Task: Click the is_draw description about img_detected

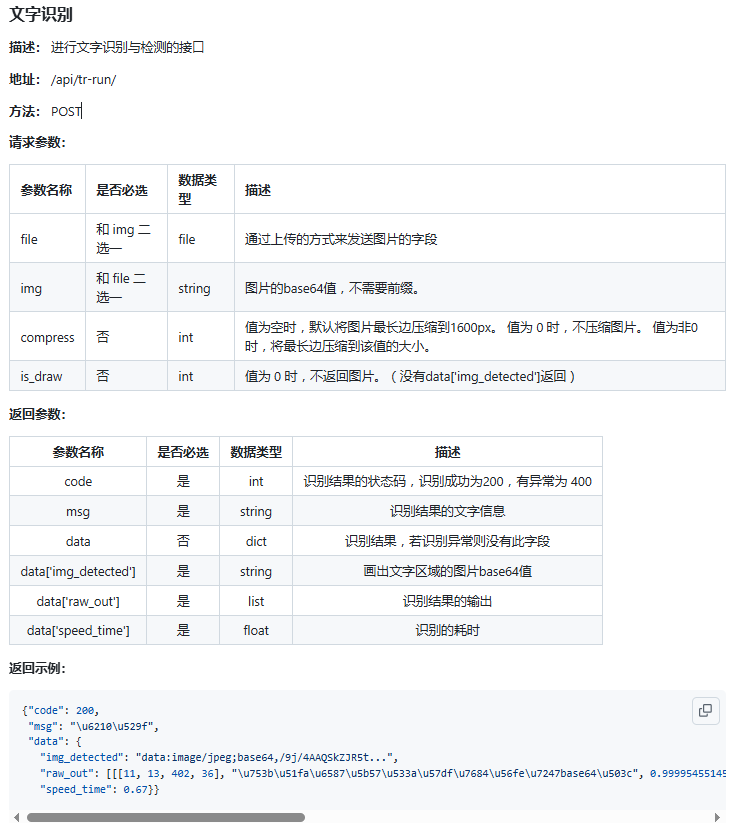Action: point(410,376)
